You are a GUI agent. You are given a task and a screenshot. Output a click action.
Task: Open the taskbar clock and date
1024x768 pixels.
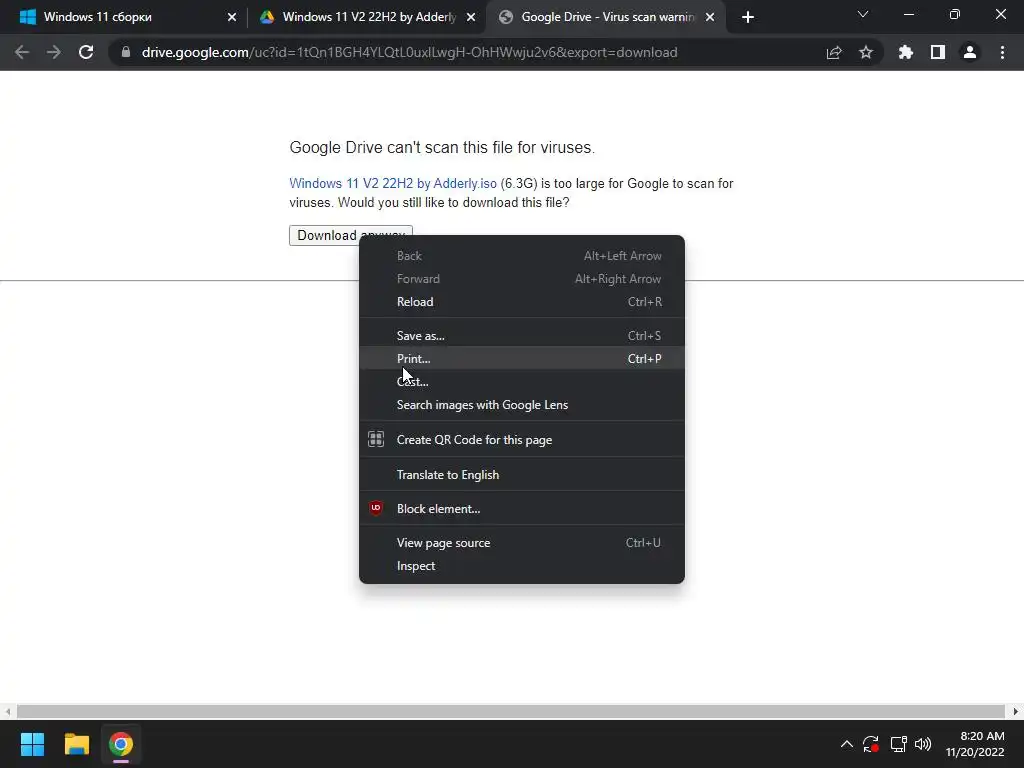point(975,744)
